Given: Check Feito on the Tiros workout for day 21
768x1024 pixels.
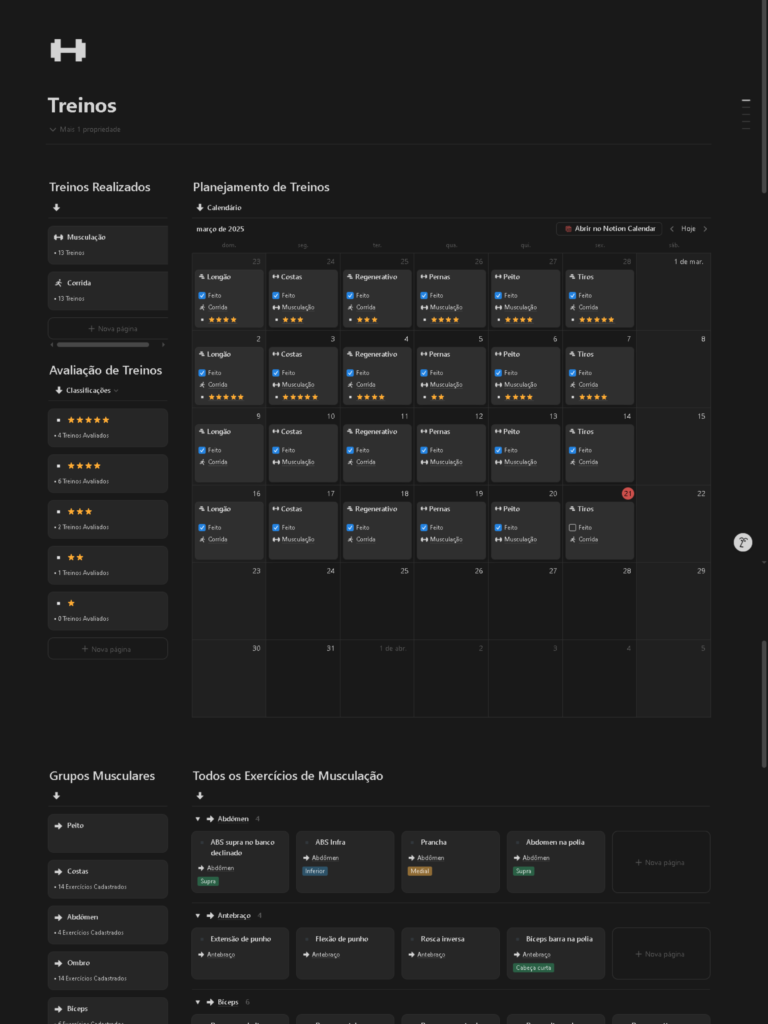Looking at the screenshot, I should (572, 527).
